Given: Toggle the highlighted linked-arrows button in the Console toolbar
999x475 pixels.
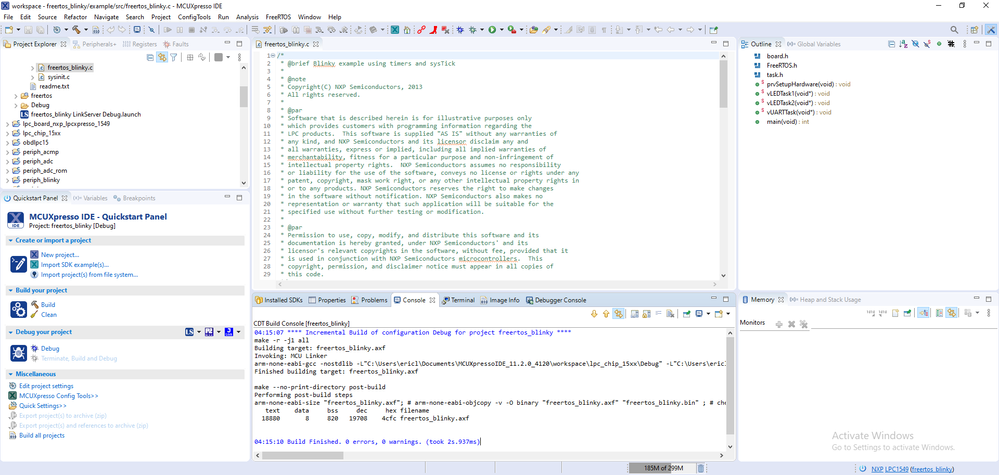Looking at the screenshot, I should [619, 313].
